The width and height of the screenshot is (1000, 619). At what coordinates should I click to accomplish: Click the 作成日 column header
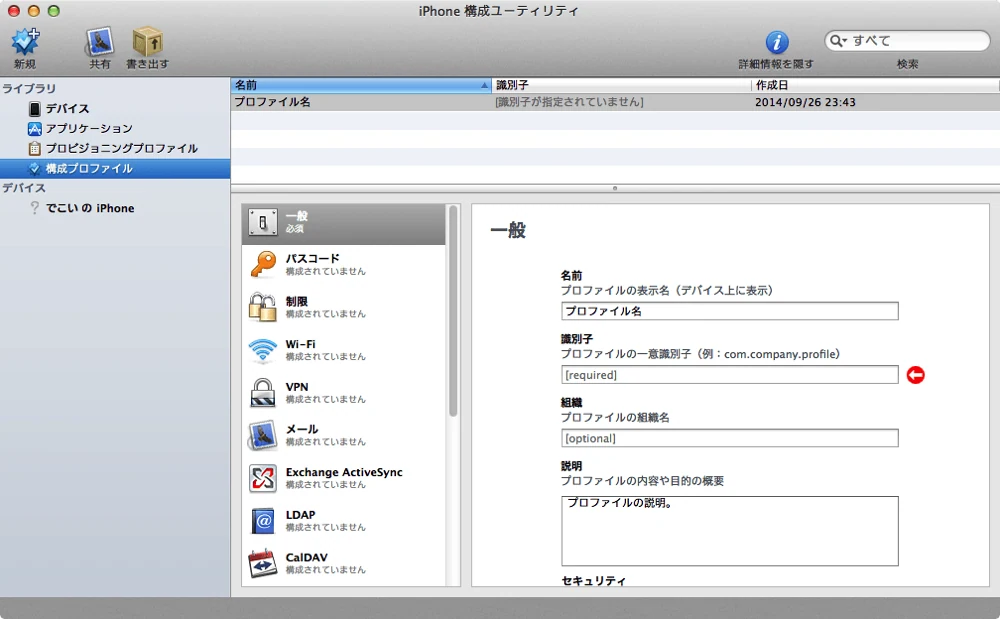[x=875, y=85]
